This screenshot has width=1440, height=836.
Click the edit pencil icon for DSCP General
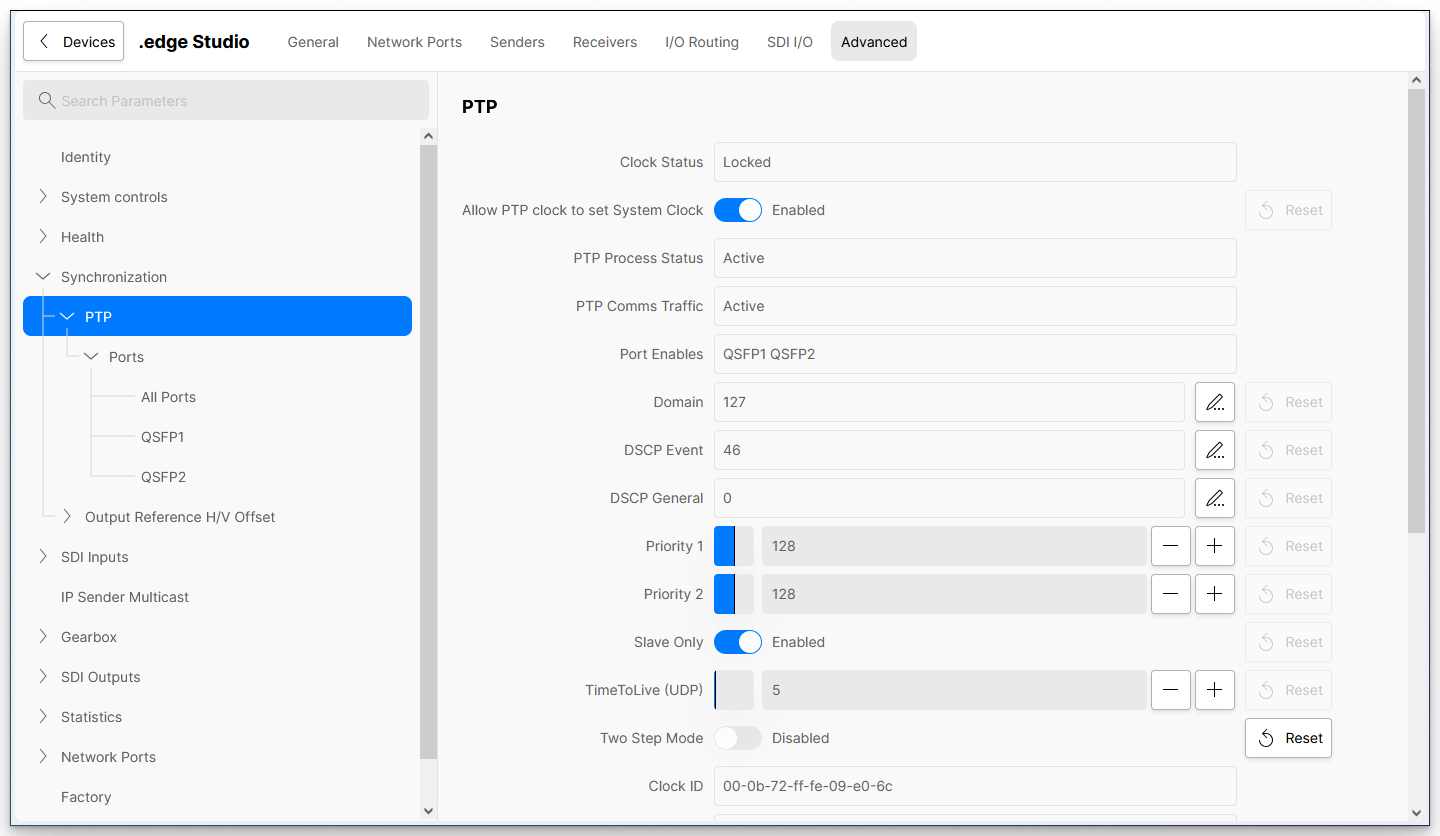pos(1214,498)
